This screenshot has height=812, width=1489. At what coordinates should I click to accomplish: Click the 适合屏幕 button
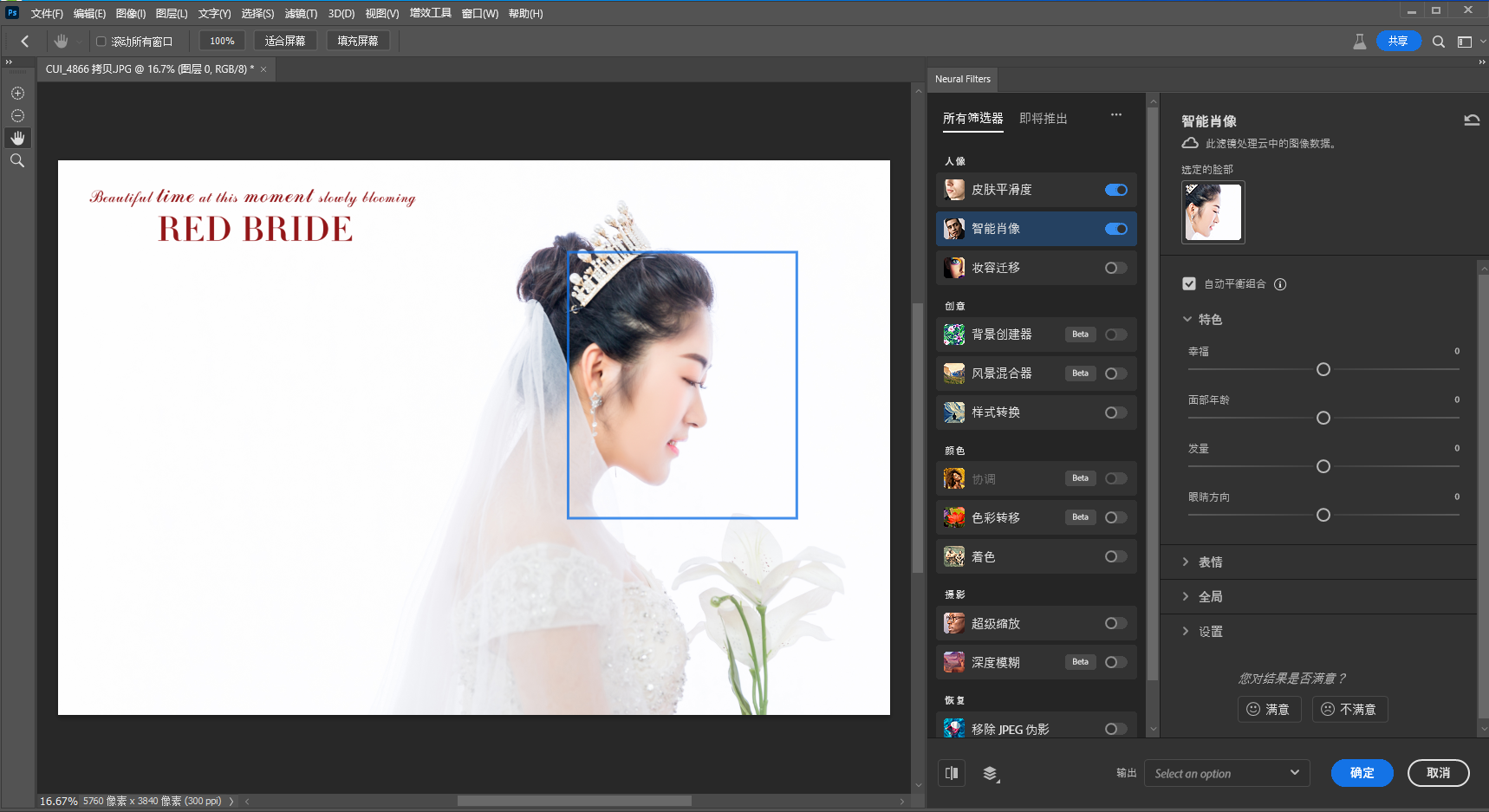285,41
